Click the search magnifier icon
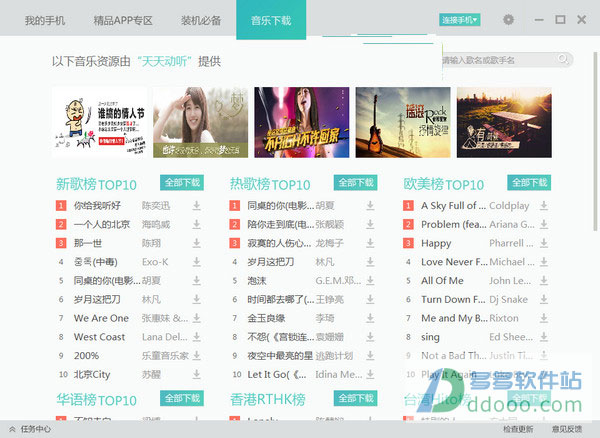This screenshot has width=600, height=438. click(562, 59)
